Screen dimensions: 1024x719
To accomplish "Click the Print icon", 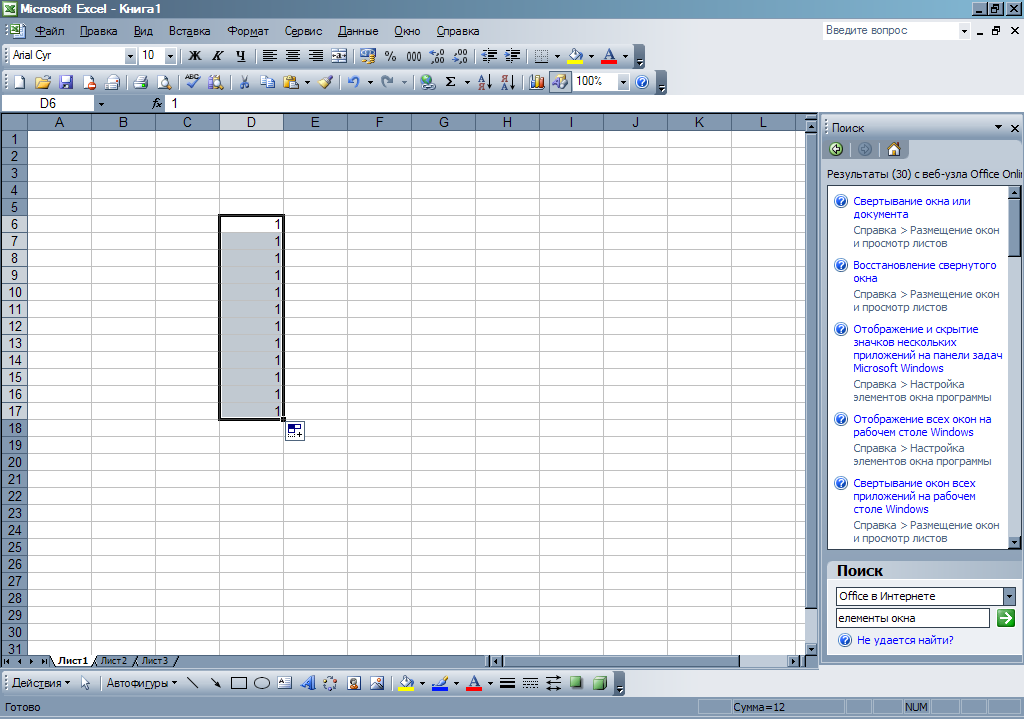I will click(140, 82).
